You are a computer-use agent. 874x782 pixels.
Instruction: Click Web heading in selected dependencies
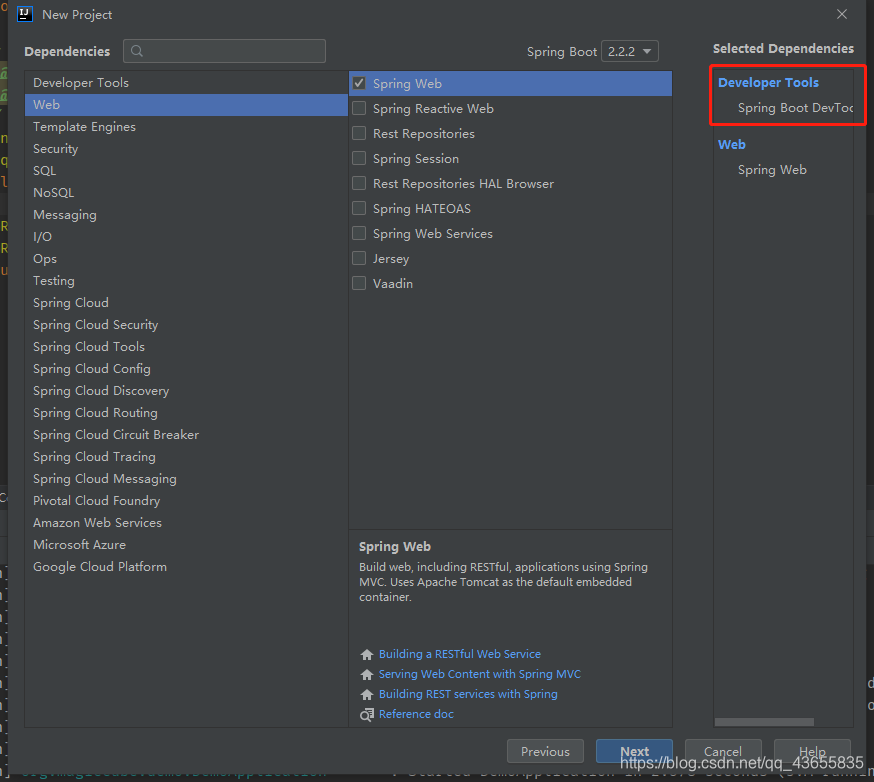[x=731, y=145]
